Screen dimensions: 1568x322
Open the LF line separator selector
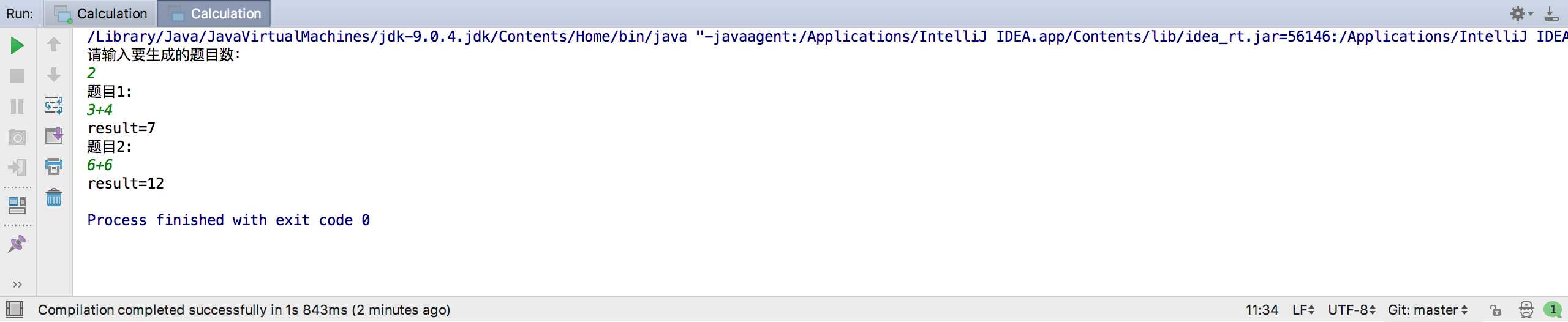1303,310
